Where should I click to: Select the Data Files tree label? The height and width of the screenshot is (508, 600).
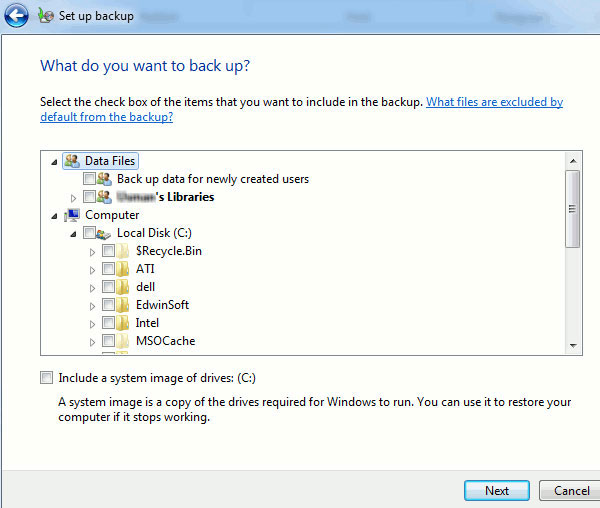coord(110,161)
